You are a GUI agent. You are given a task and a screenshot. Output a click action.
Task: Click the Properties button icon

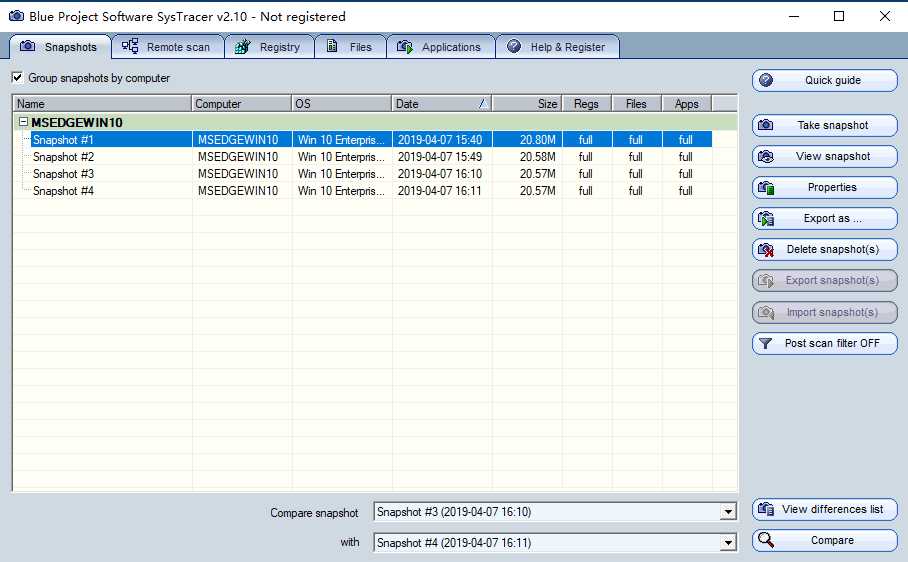point(766,188)
